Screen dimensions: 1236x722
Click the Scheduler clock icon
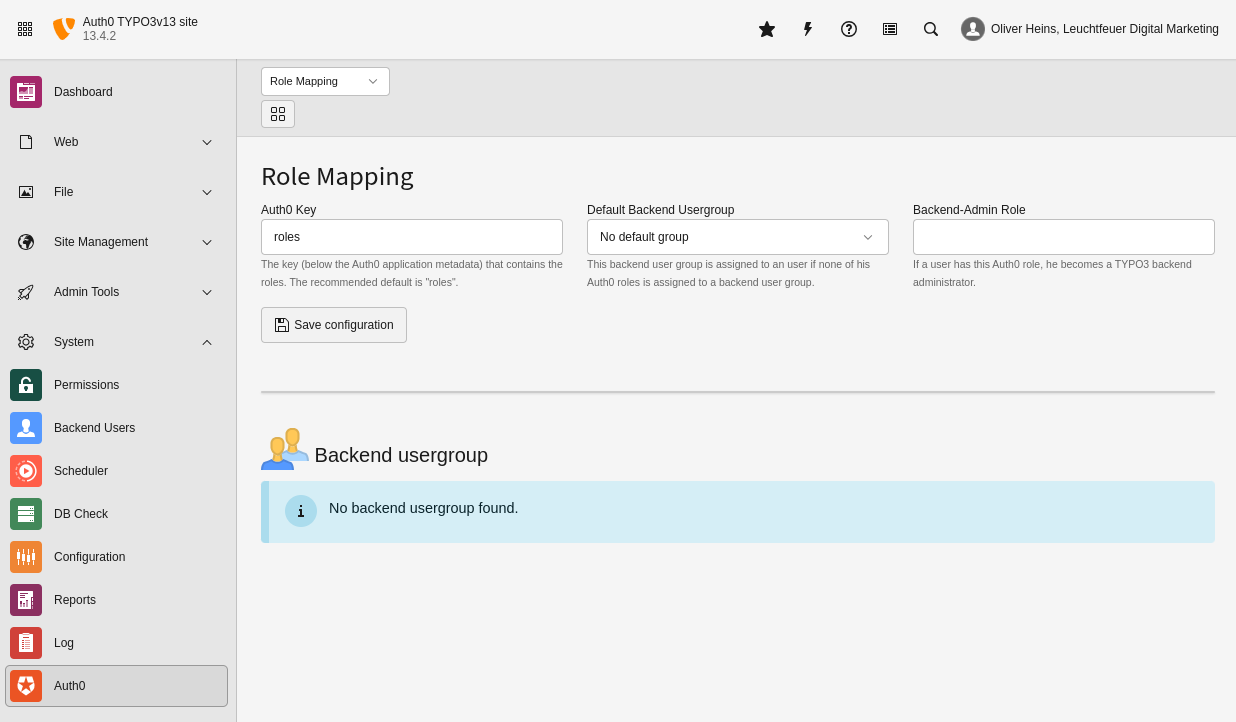pos(26,471)
